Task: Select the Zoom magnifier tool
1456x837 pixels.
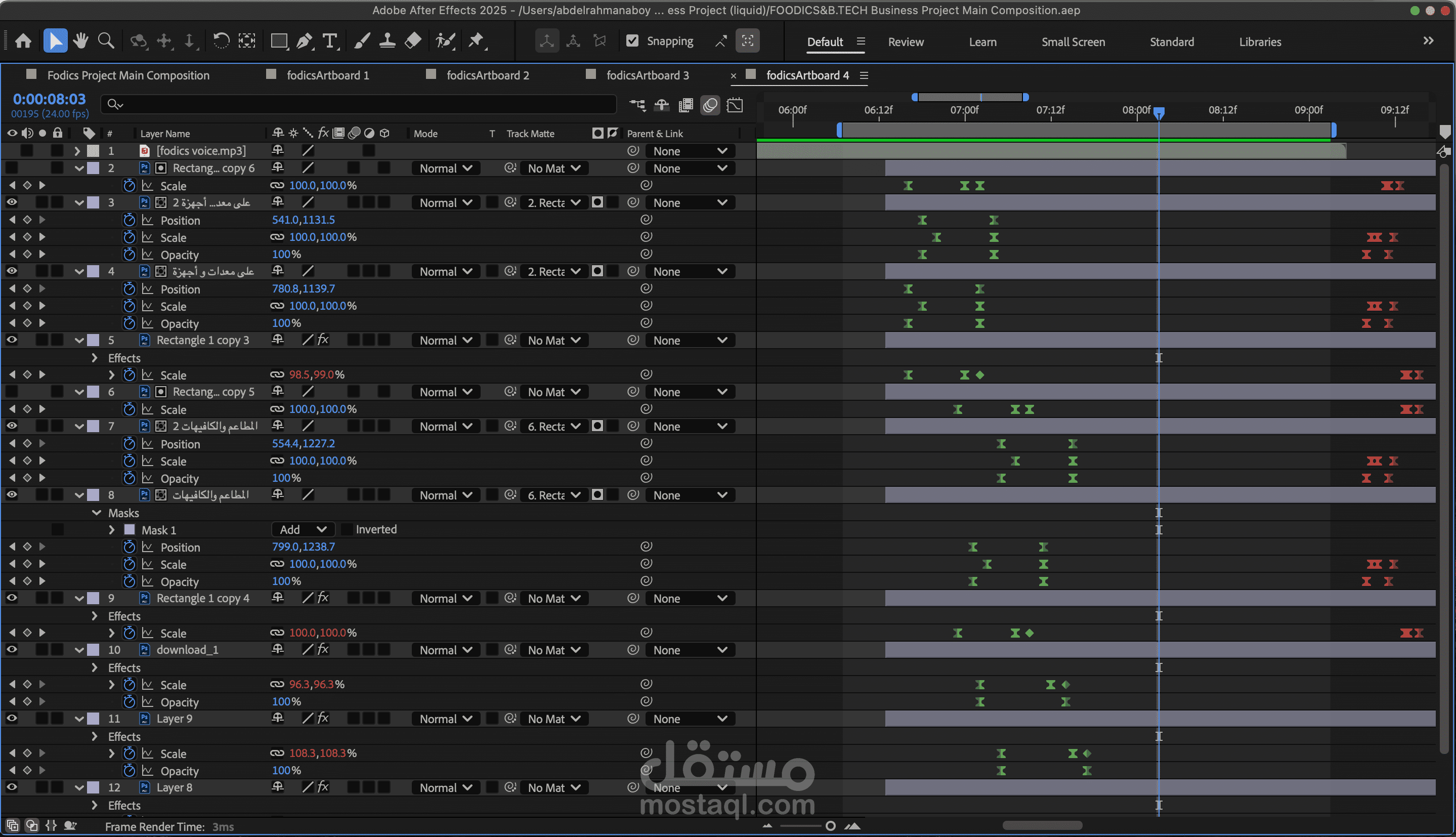Action: click(106, 41)
